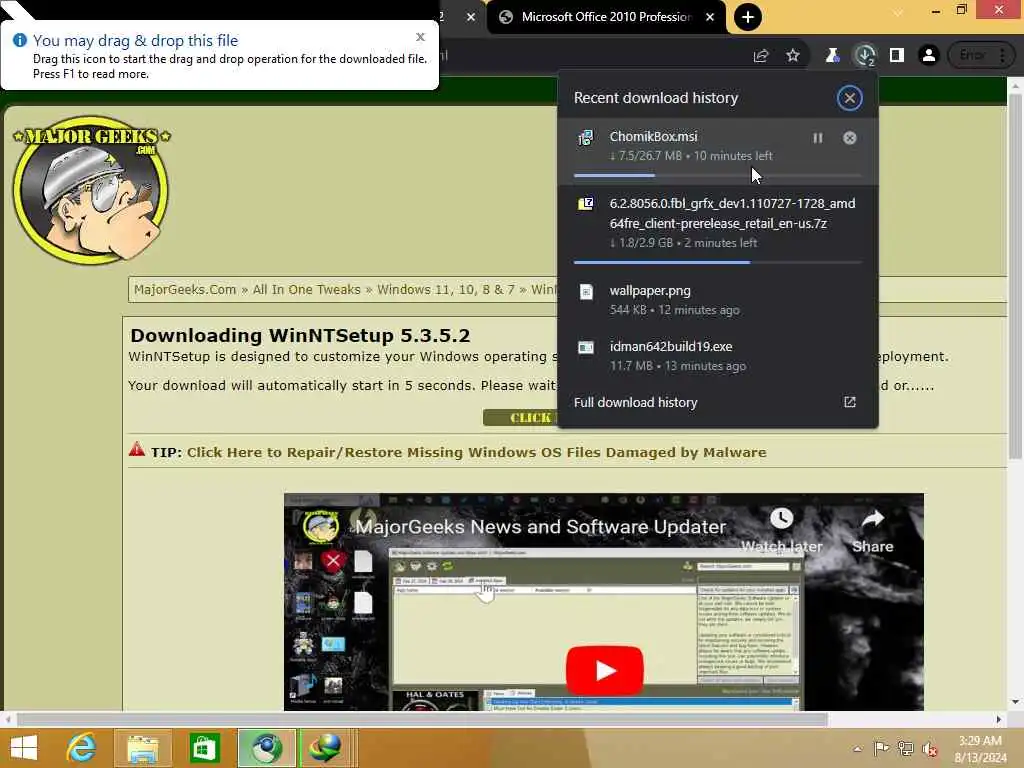
Task: Select the wallpaper.png download entry
Action: pos(718,300)
